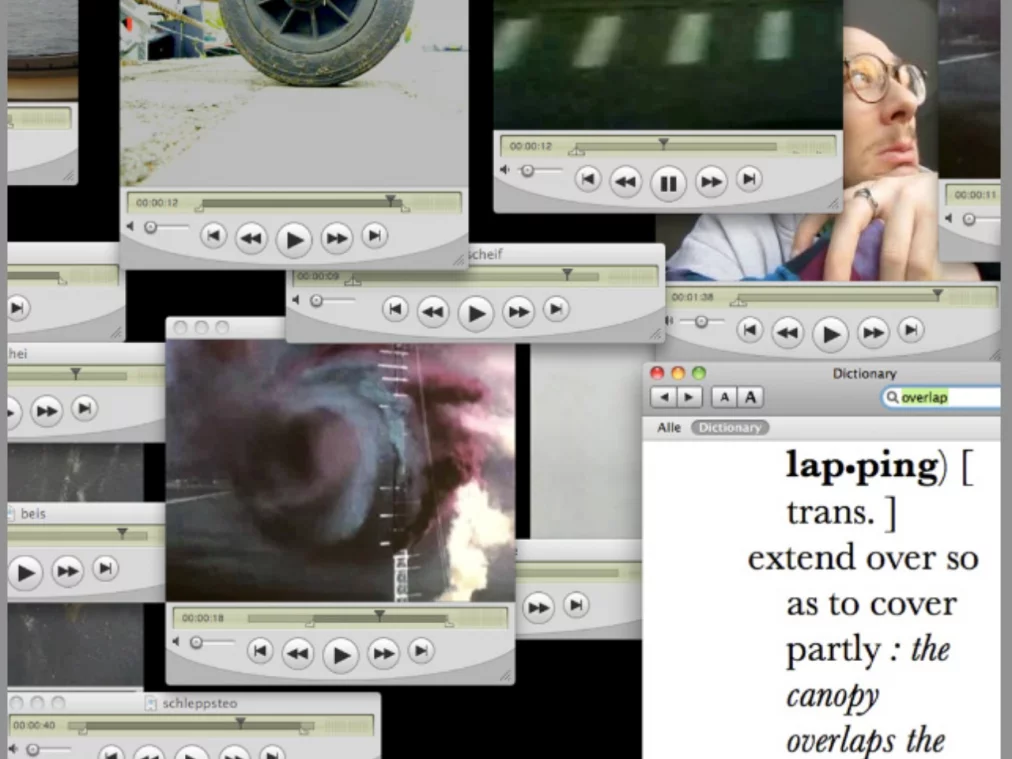Fast forward the hei player

pyautogui.click(x=47, y=409)
